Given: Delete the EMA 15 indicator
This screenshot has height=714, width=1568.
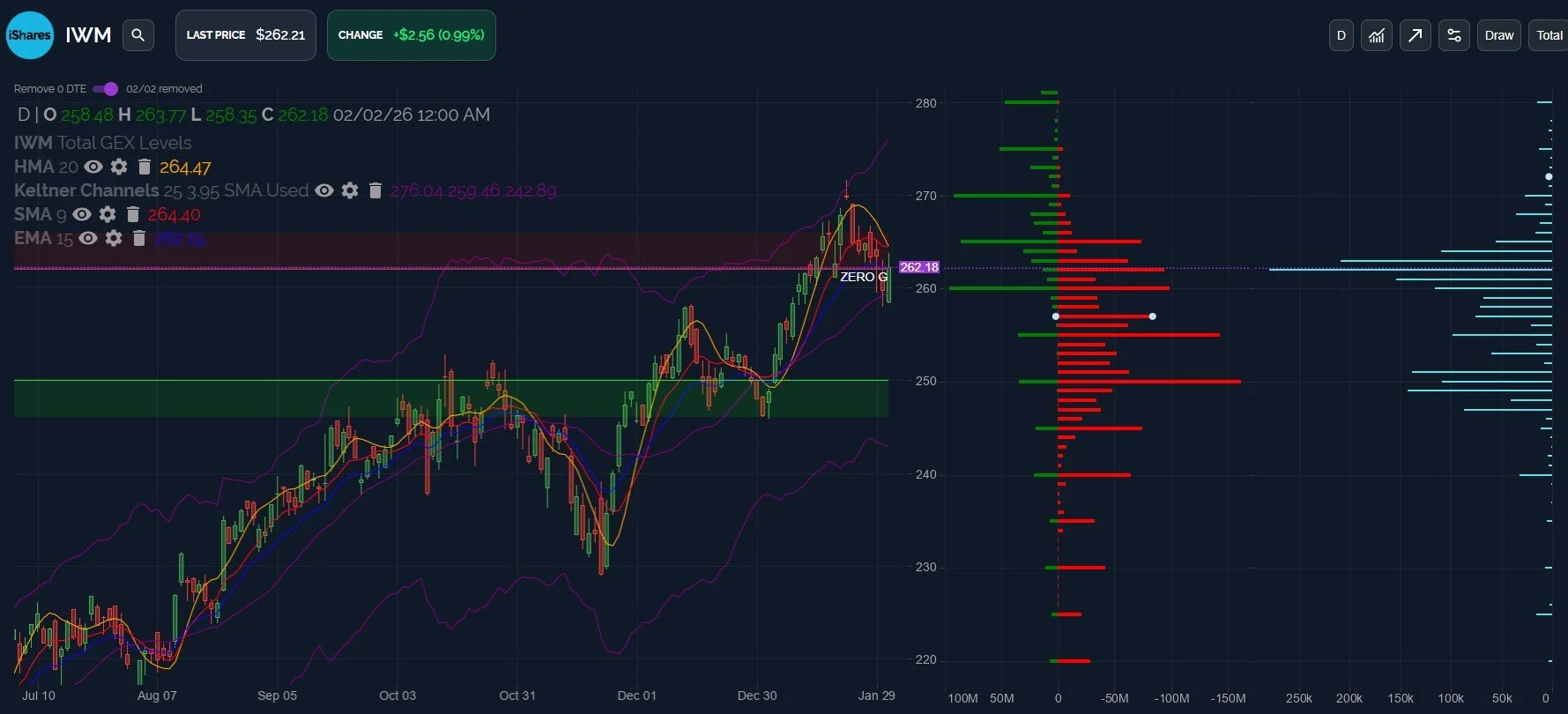Looking at the screenshot, I should pos(139,238).
